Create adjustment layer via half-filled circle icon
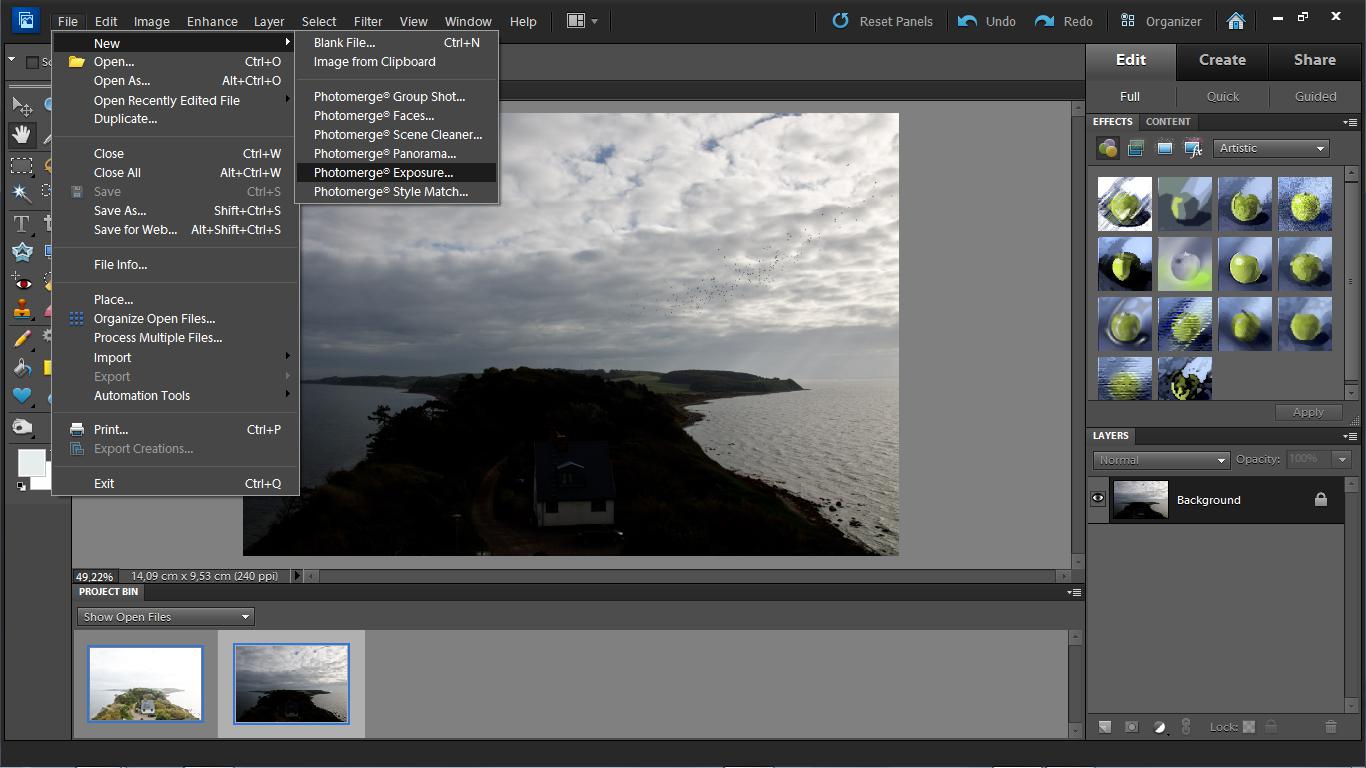The height and width of the screenshot is (768, 1366). point(1160,727)
